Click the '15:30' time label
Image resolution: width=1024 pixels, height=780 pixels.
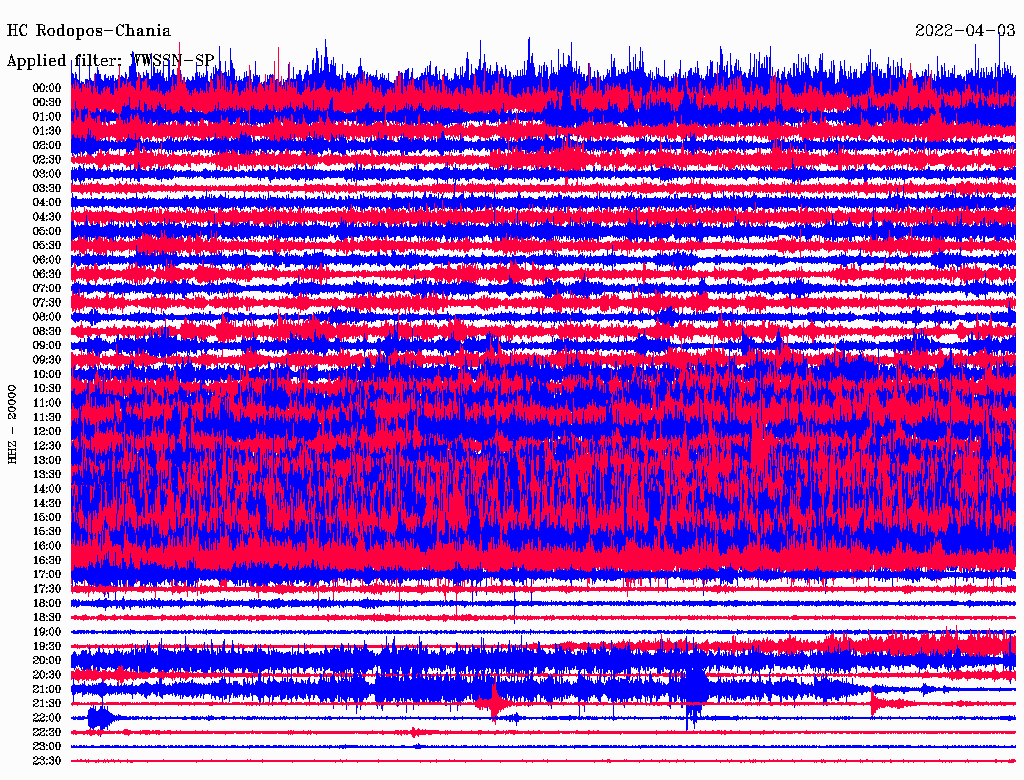pyautogui.click(x=47, y=532)
